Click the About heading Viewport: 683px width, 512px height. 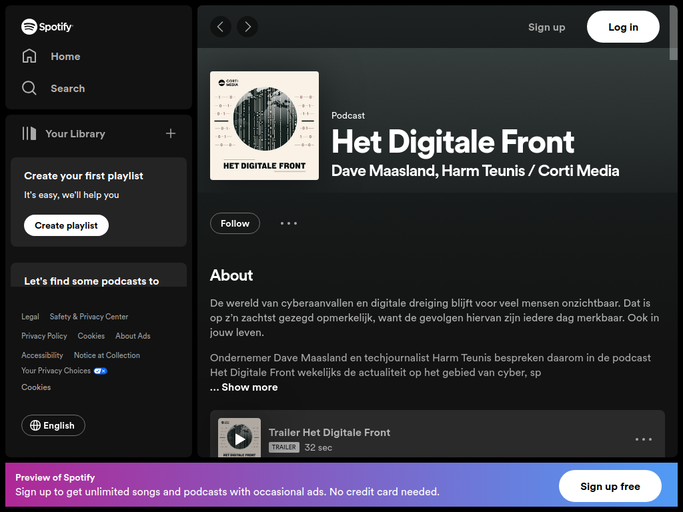(x=231, y=275)
